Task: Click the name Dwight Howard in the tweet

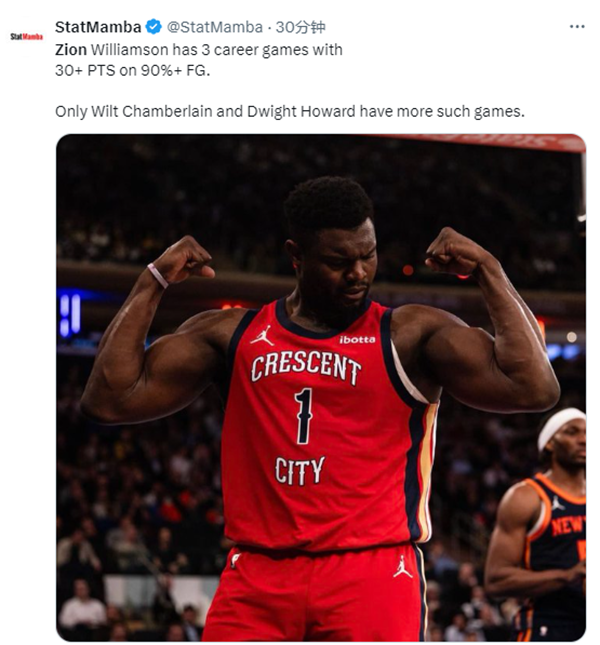Action: pyautogui.click(x=301, y=111)
